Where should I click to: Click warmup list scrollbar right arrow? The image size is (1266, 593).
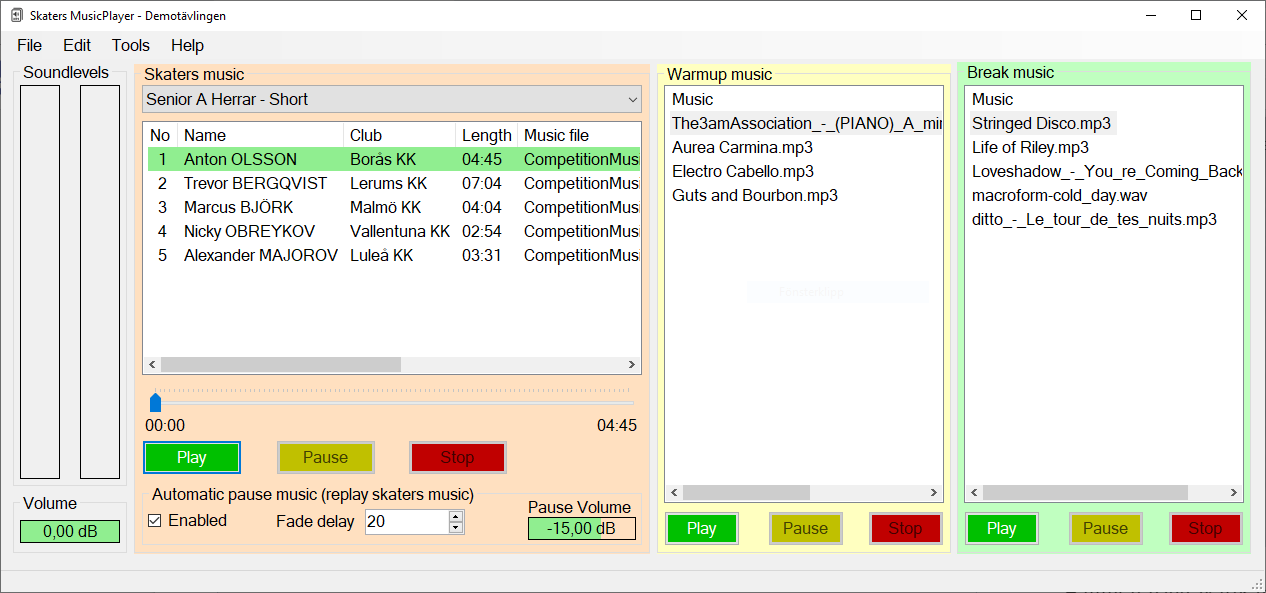[x=935, y=493]
